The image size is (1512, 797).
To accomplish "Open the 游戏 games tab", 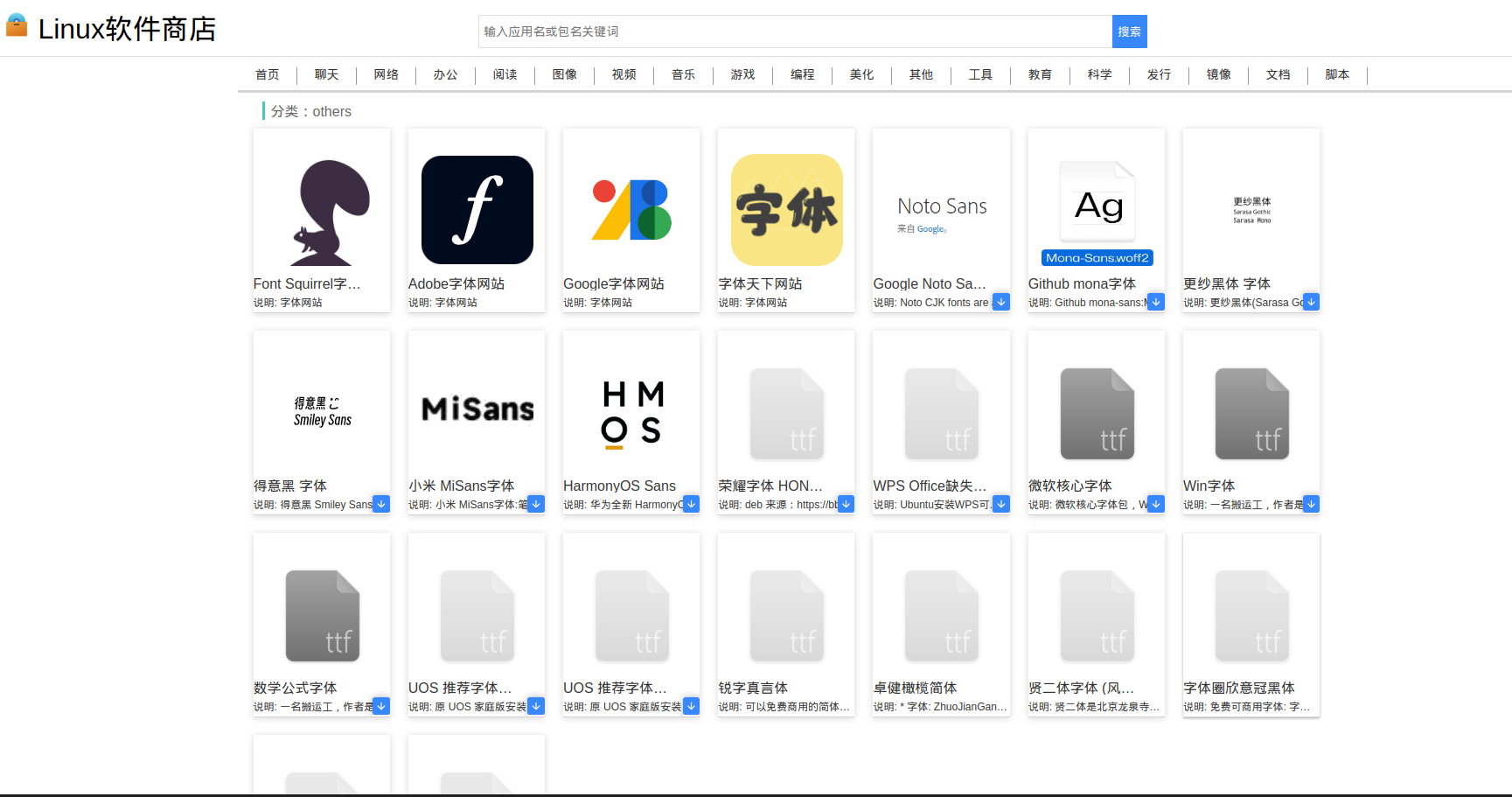I will pyautogui.click(x=742, y=75).
